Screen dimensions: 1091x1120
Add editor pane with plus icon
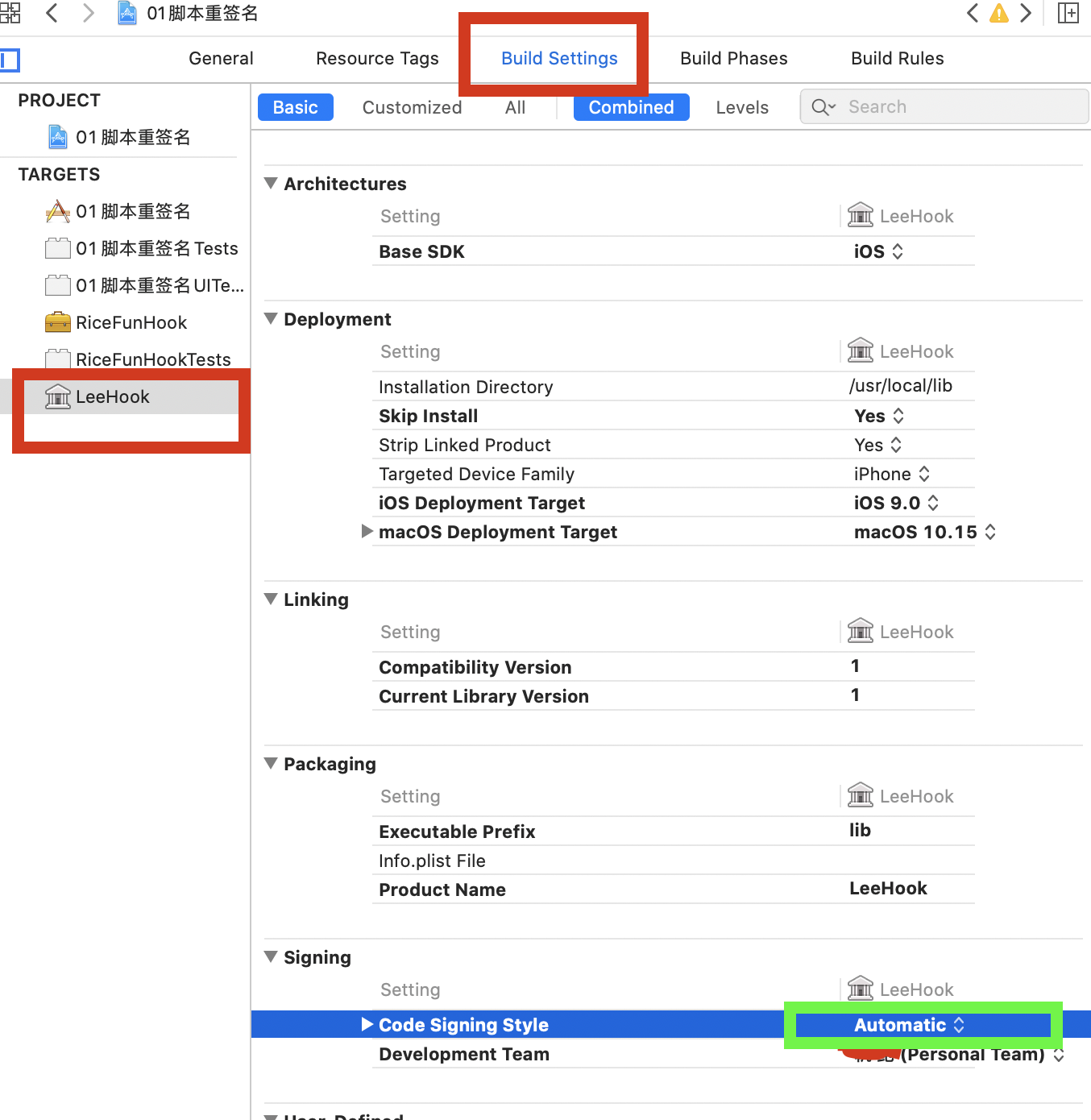coord(1068,13)
